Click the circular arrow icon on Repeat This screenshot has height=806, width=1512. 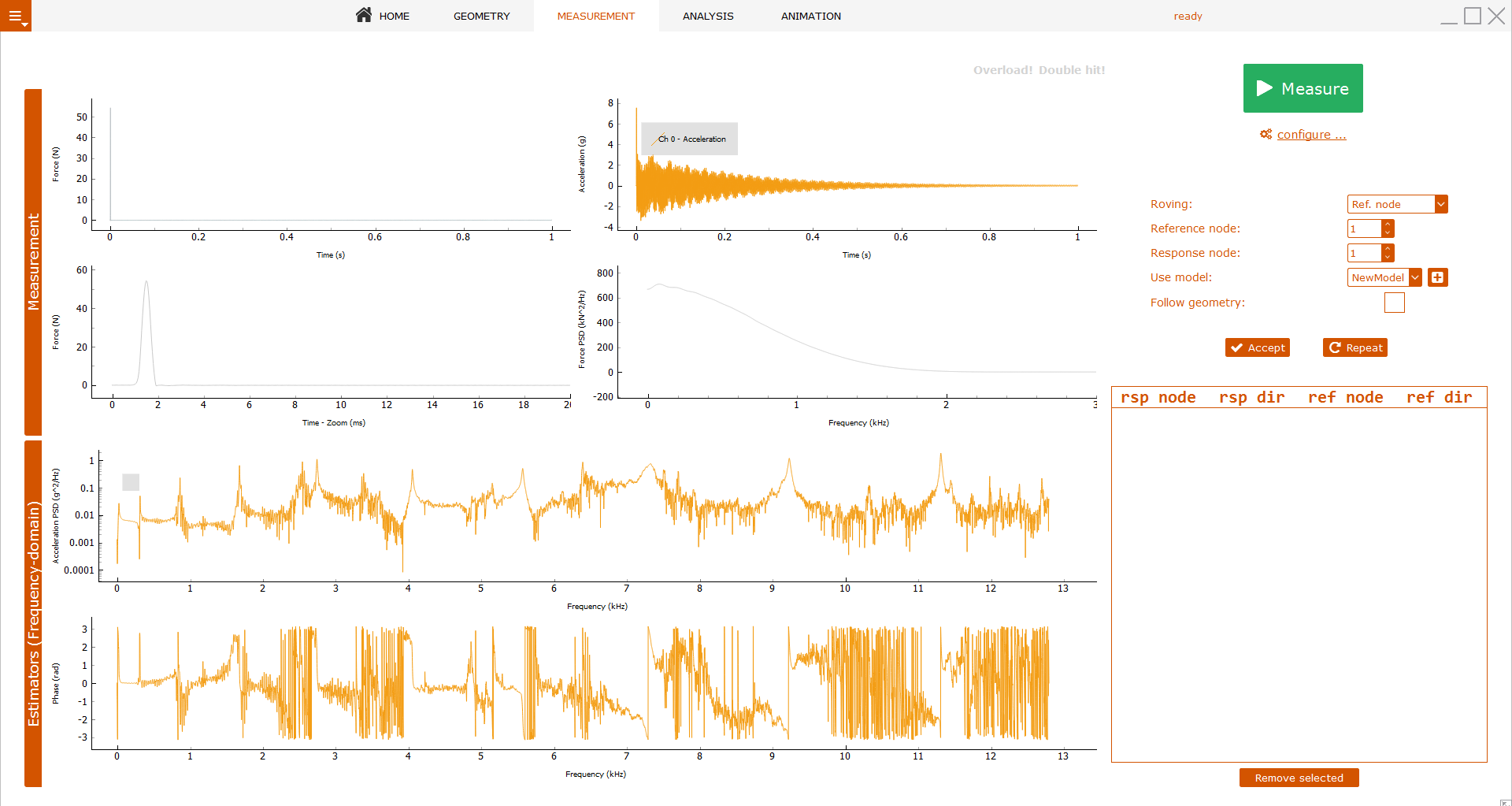[x=1335, y=347]
